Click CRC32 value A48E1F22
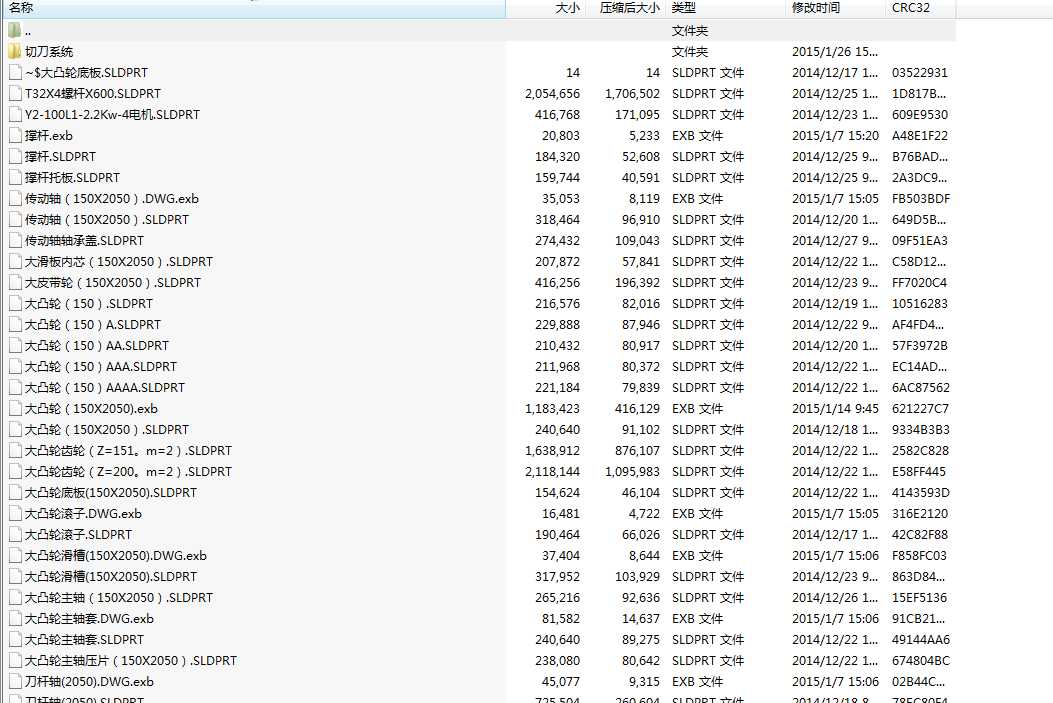1053x703 pixels. [x=919, y=136]
